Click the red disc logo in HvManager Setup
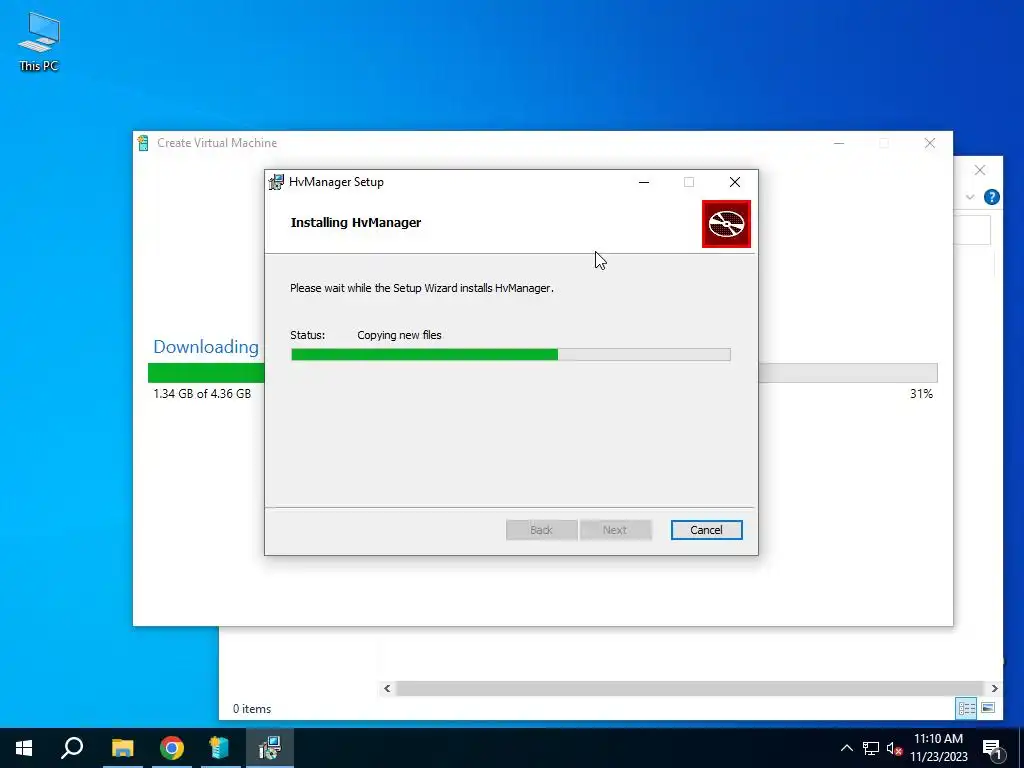Viewport: 1024px width, 768px height. coord(726,224)
